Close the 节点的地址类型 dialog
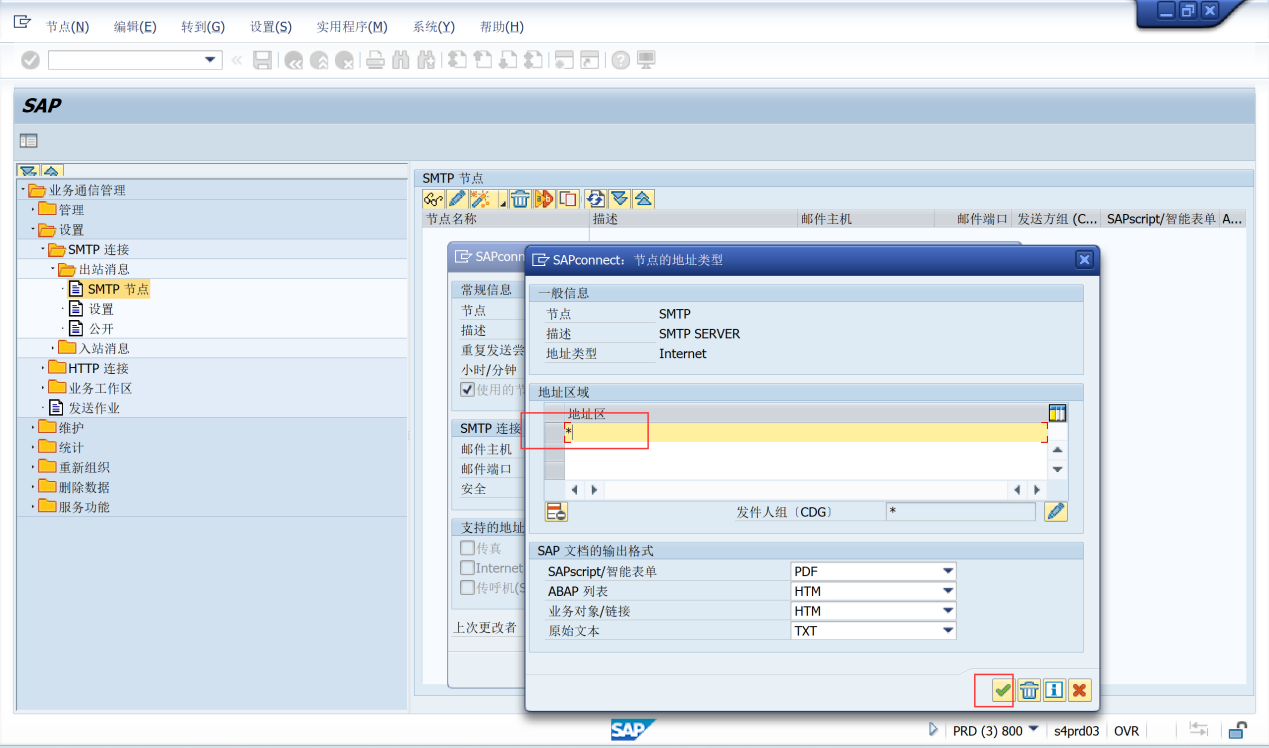The height and width of the screenshot is (748, 1269). [1084, 259]
